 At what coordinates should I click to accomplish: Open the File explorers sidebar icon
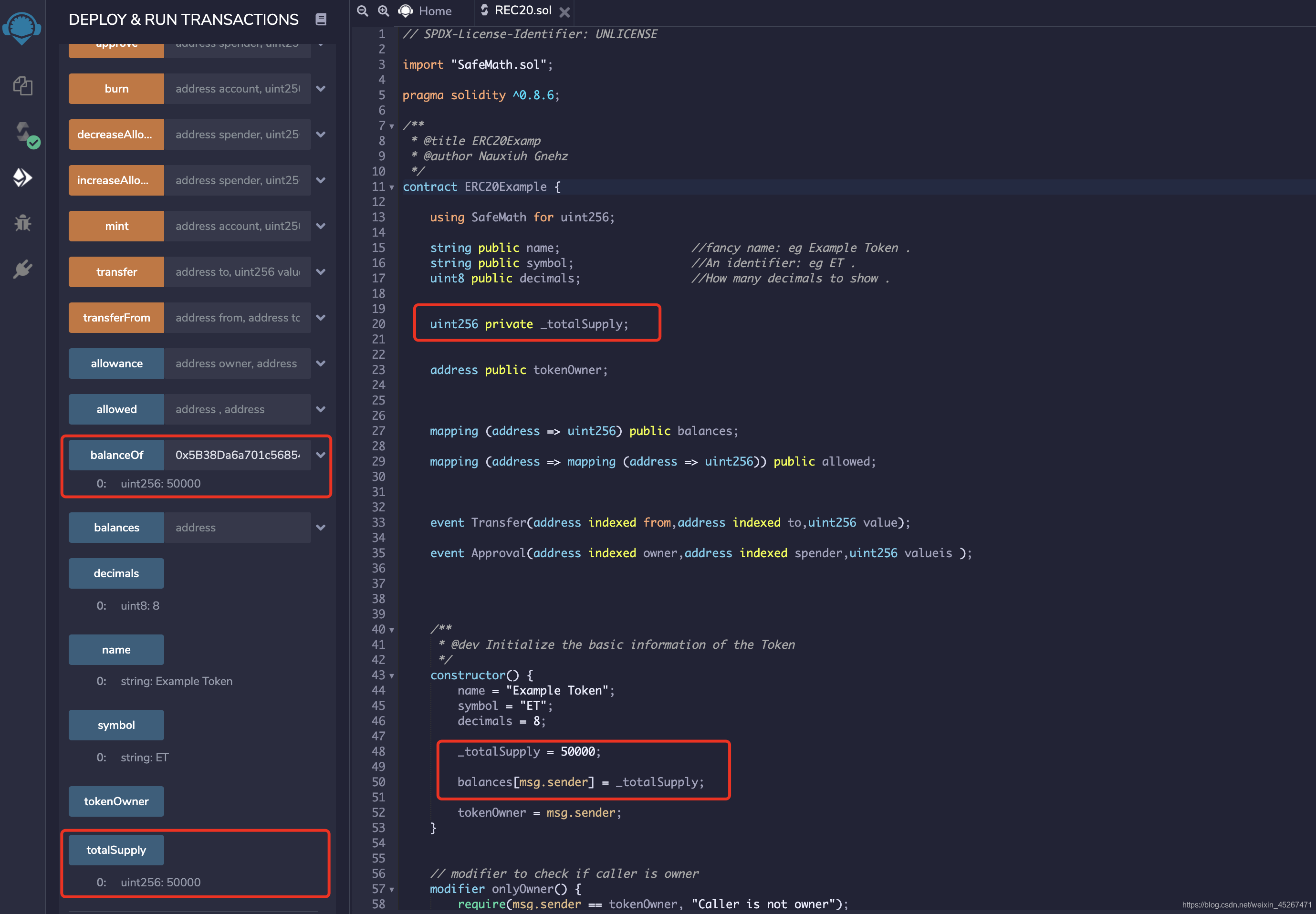tap(22, 86)
